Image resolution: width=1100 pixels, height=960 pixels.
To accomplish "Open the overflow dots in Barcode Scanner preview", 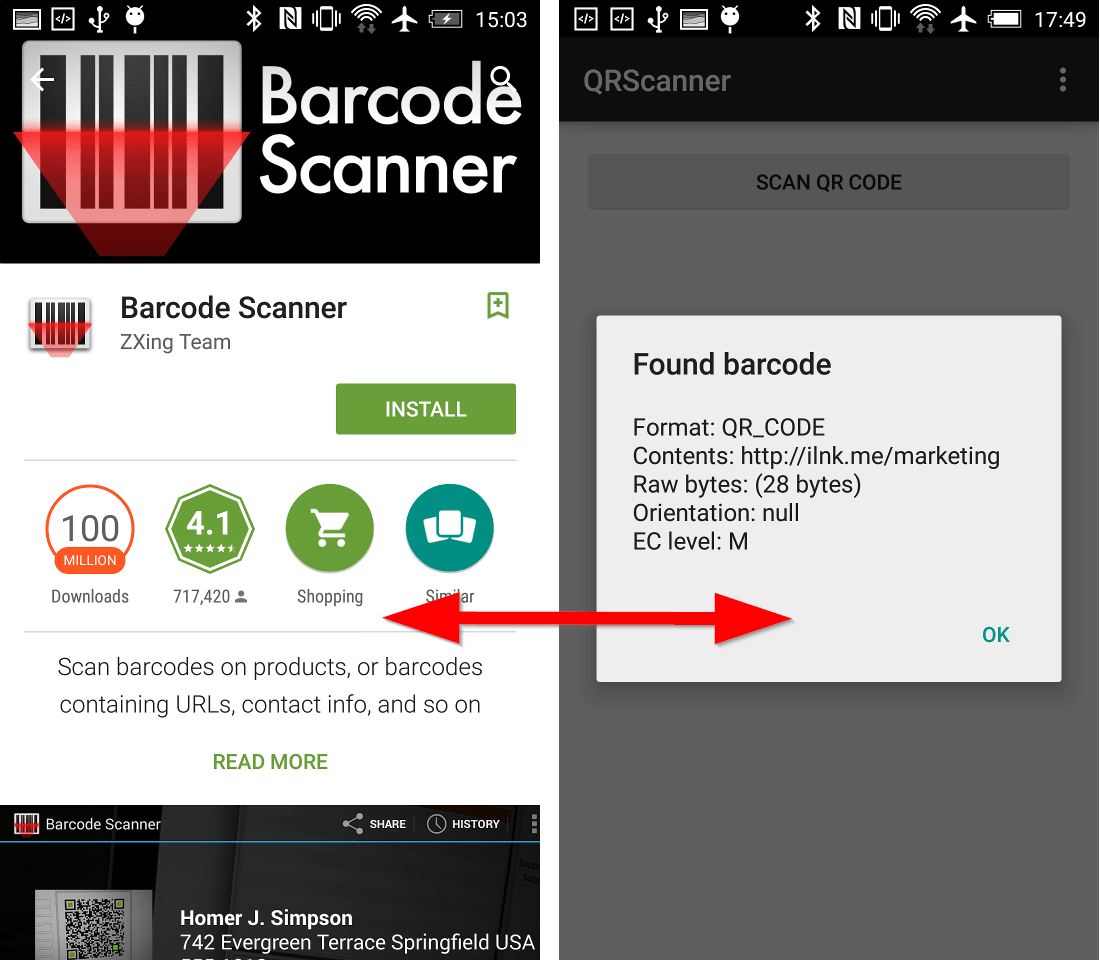I will pyautogui.click(x=534, y=824).
